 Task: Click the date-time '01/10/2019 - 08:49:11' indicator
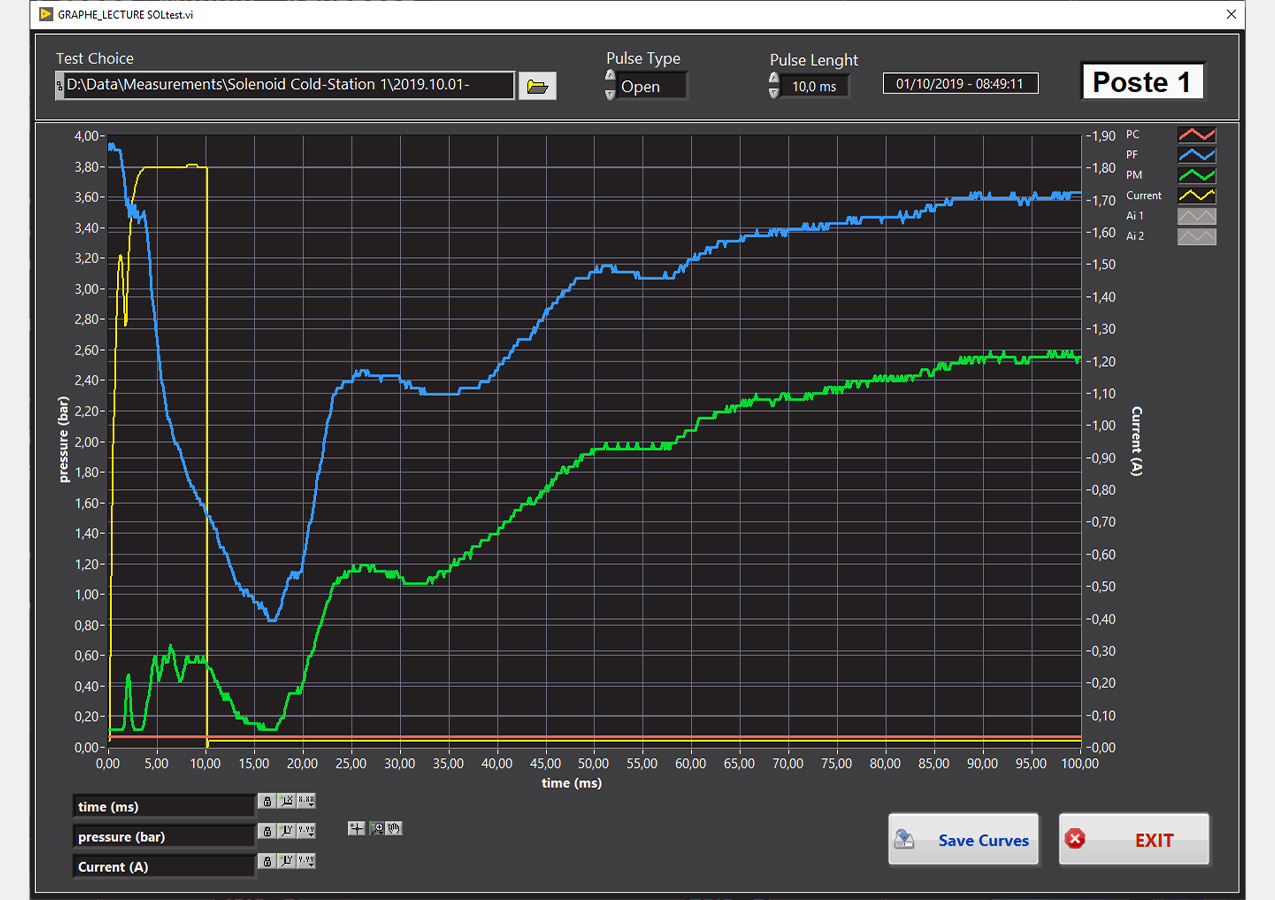point(961,84)
